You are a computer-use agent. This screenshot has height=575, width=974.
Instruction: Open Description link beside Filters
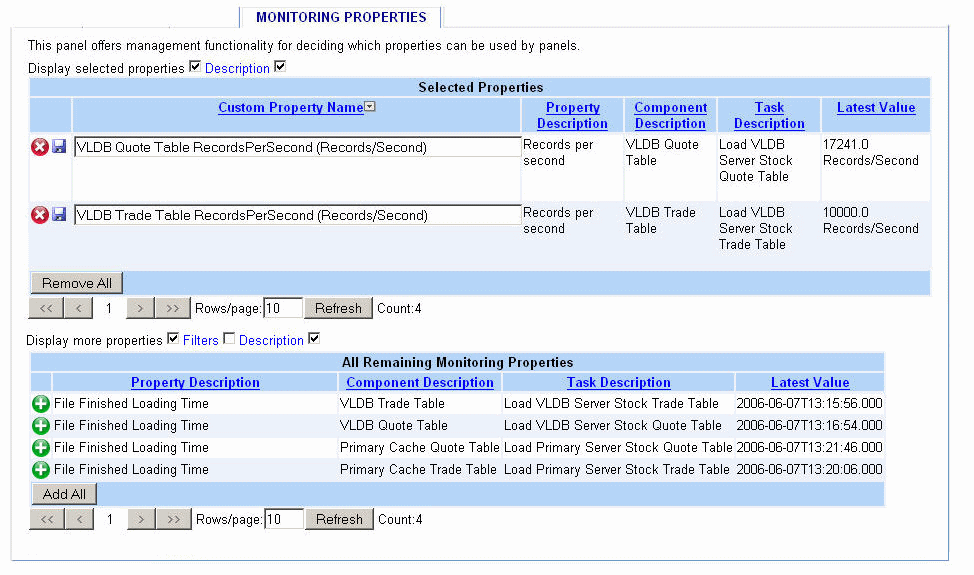tap(271, 340)
